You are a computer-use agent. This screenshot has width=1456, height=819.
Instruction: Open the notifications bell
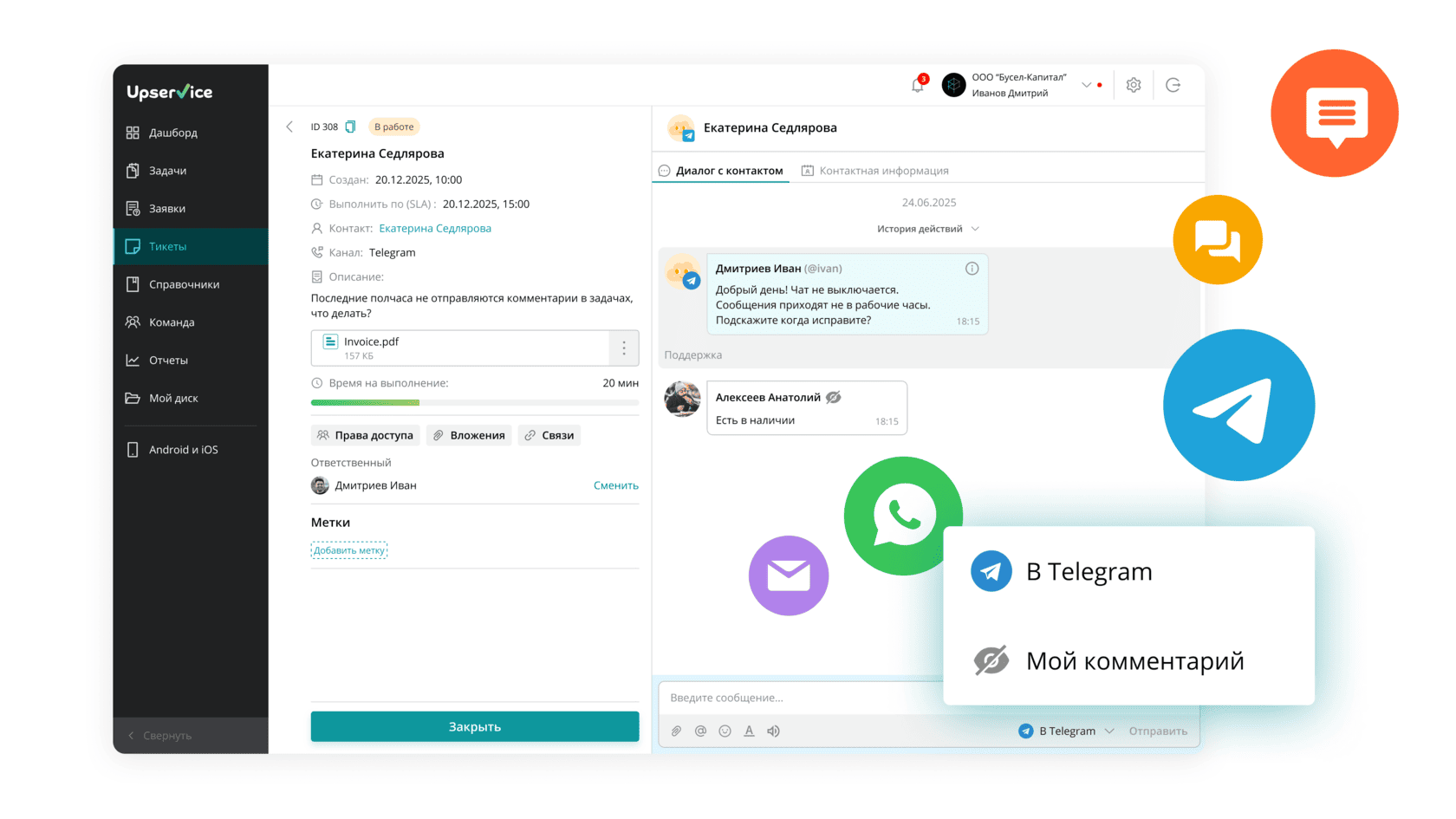click(x=918, y=85)
